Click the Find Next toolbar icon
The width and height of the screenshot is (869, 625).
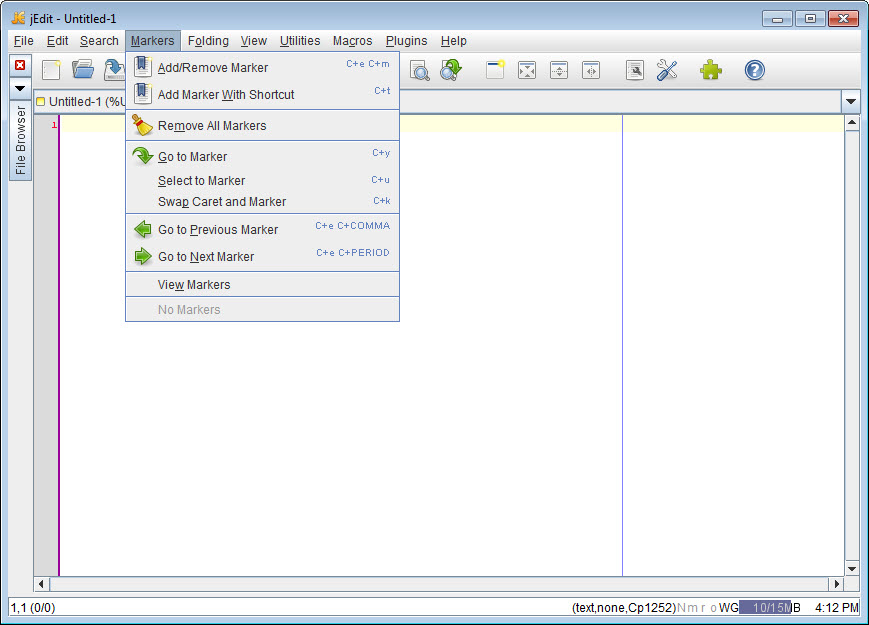pyautogui.click(x=451, y=70)
